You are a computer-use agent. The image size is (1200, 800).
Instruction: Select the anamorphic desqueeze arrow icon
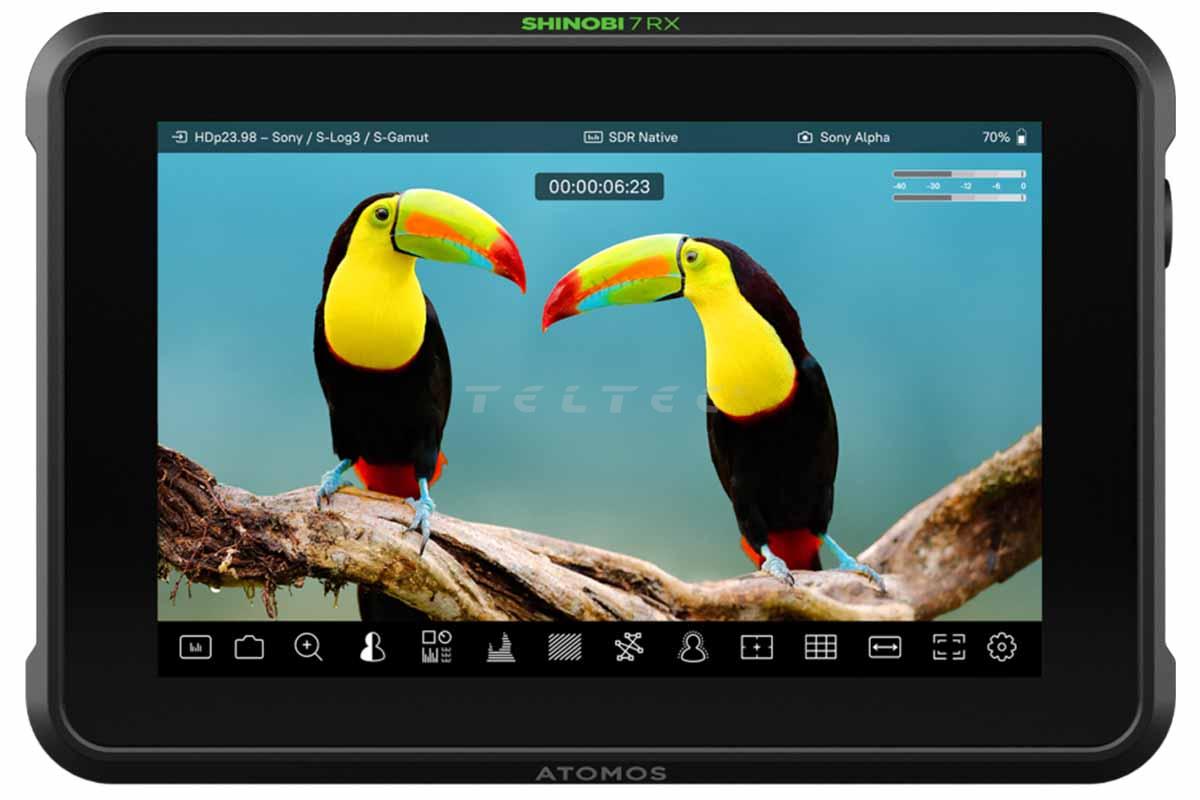(884, 648)
